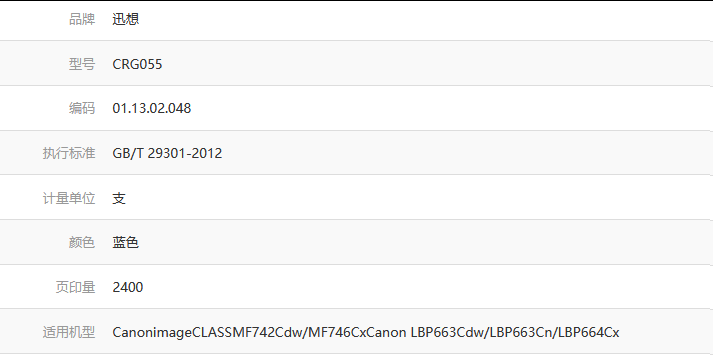Click the LBP664Cx model text
Image resolution: width=713 pixels, height=364 pixels.
(588, 332)
